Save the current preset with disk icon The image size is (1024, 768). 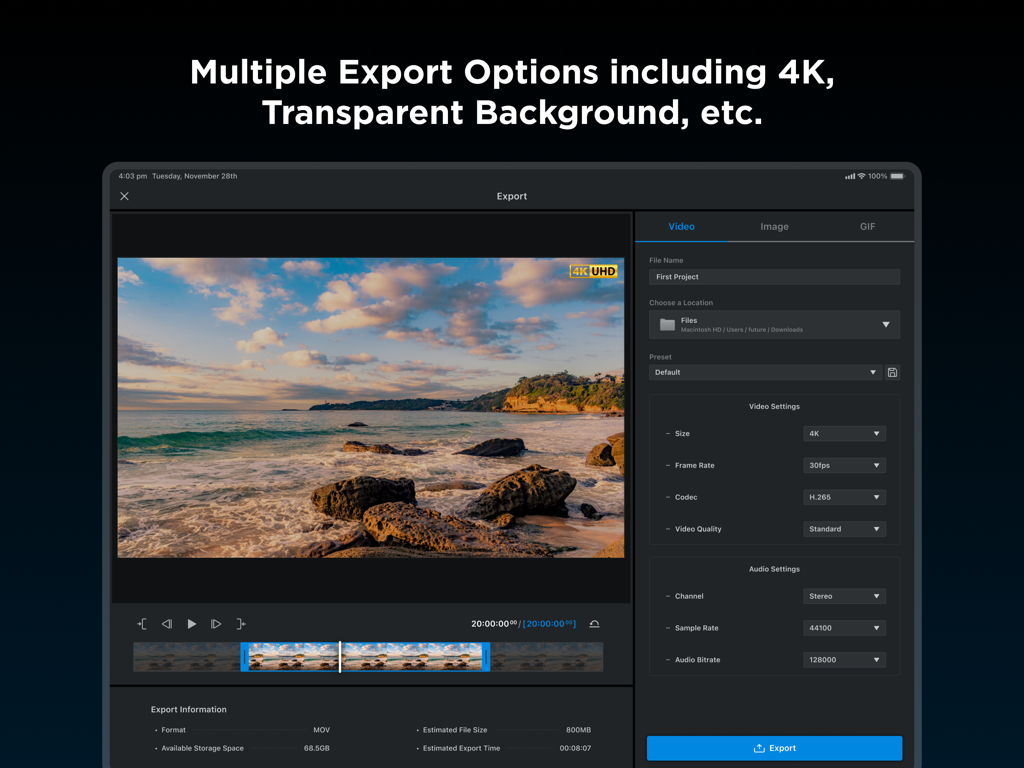click(x=892, y=371)
